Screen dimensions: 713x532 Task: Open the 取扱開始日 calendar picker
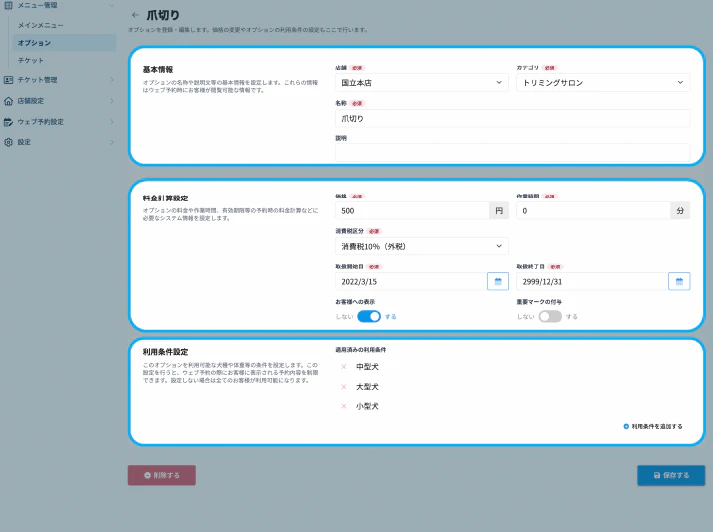pos(497,281)
